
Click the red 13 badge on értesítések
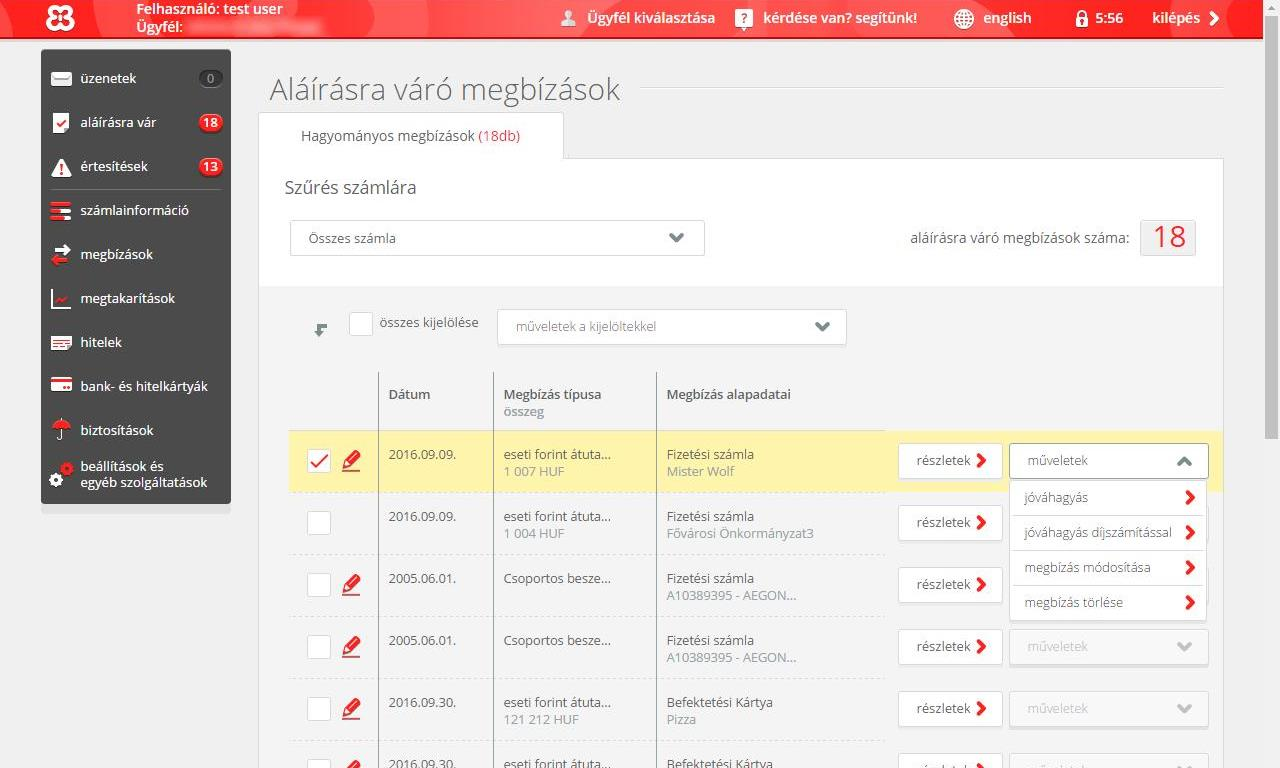tap(210, 167)
